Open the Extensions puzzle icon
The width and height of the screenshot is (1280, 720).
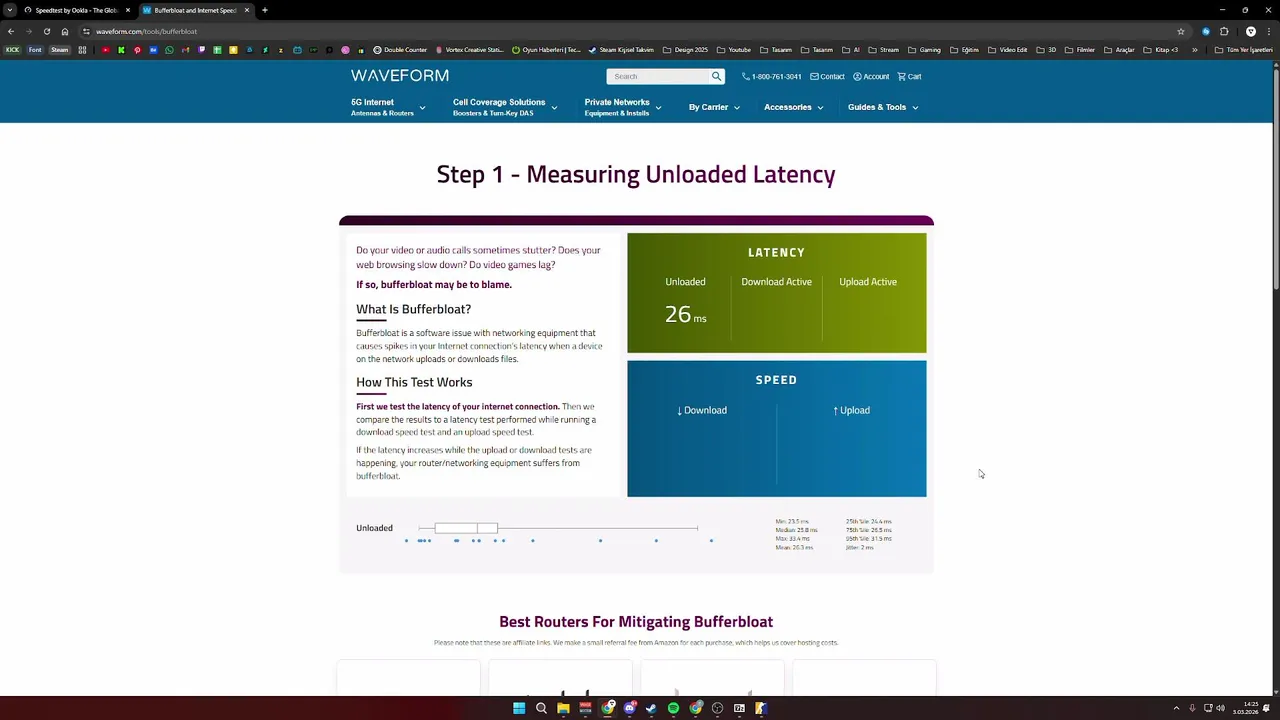coord(1224,31)
